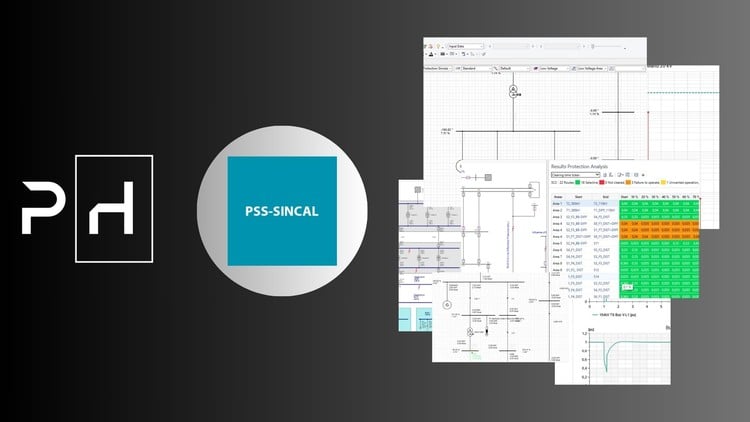
Task: Open the Protection Devices dropdown
Action: point(438,68)
